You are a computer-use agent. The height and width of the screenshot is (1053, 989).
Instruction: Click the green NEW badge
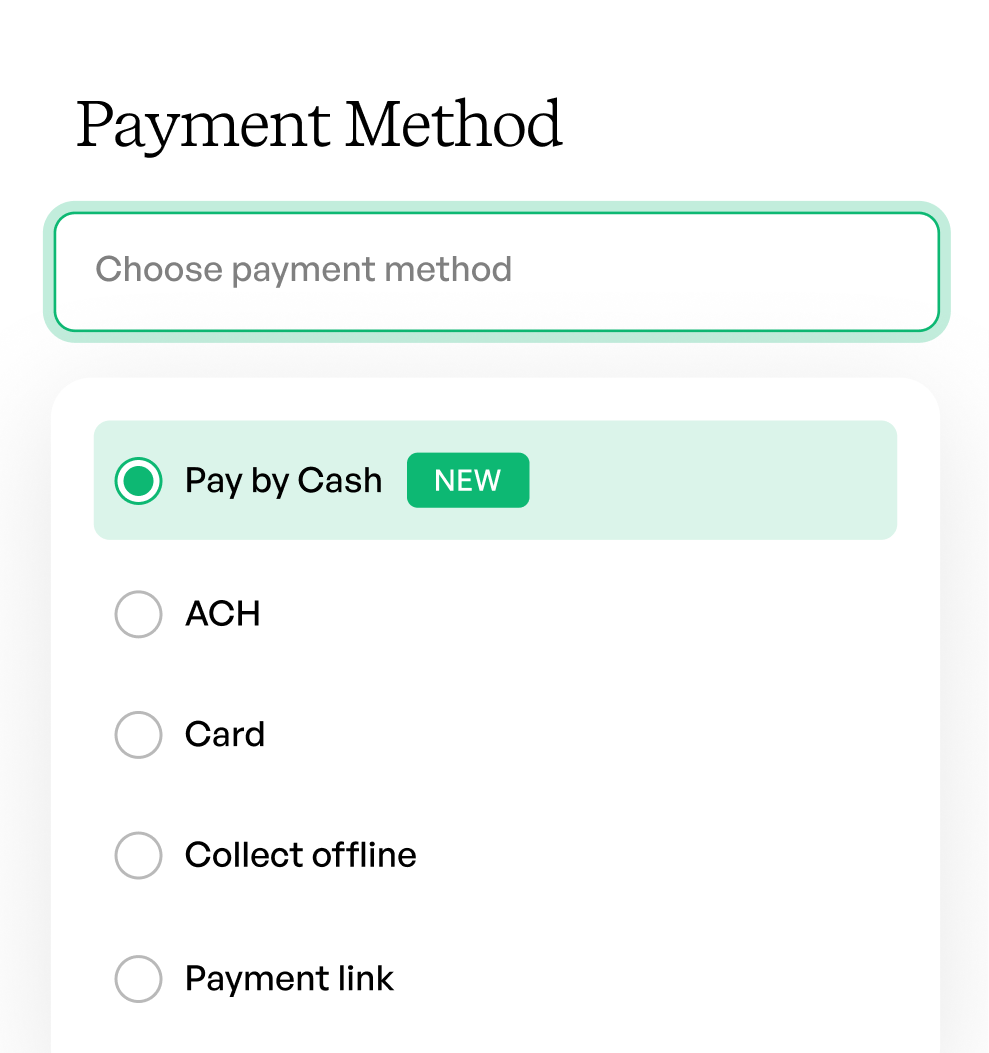(467, 481)
